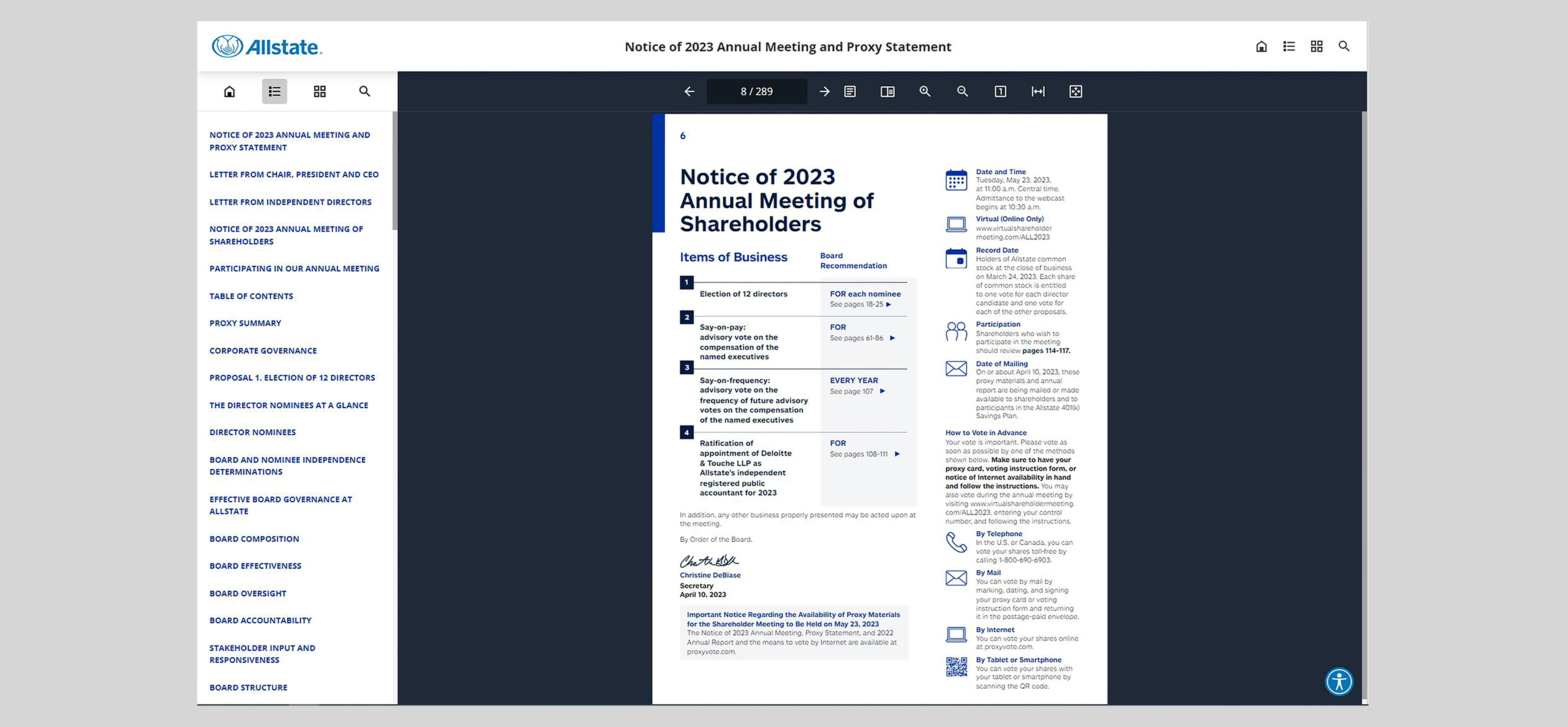Image resolution: width=1568 pixels, height=727 pixels.
Task: Follow See pages 108-111 link
Action: (x=864, y=454)
